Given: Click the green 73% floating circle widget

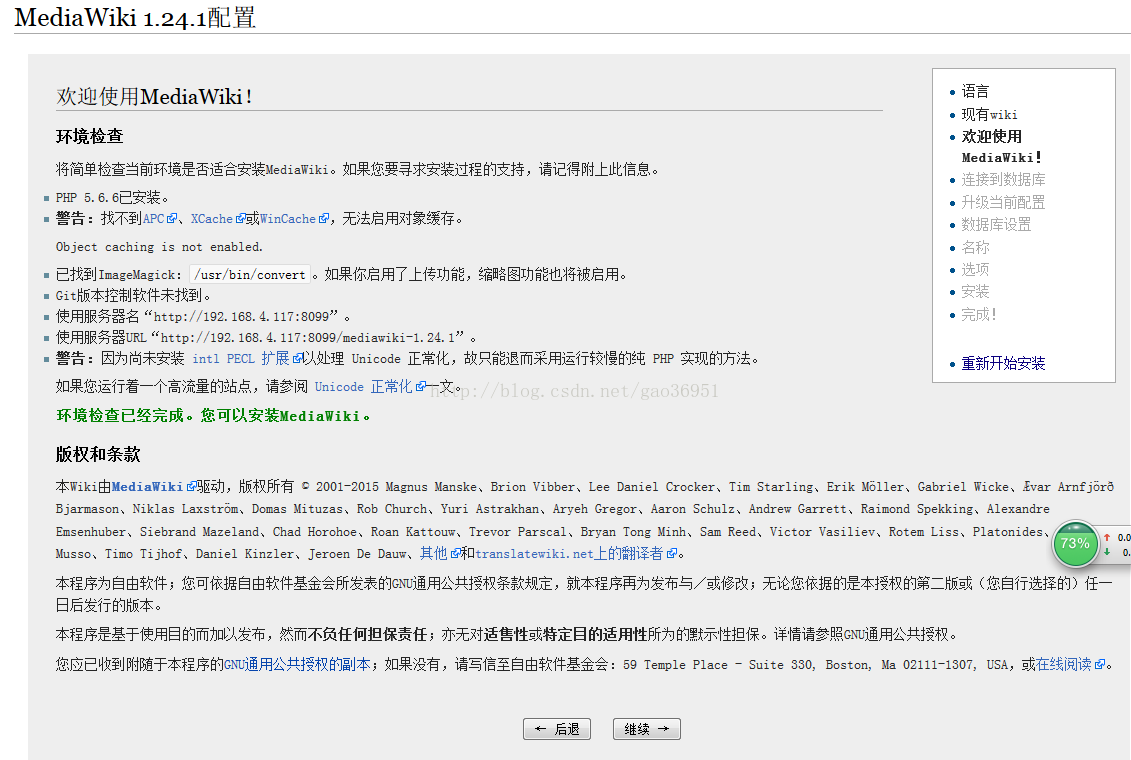Looking at the screenshot, I should 1075,544.
